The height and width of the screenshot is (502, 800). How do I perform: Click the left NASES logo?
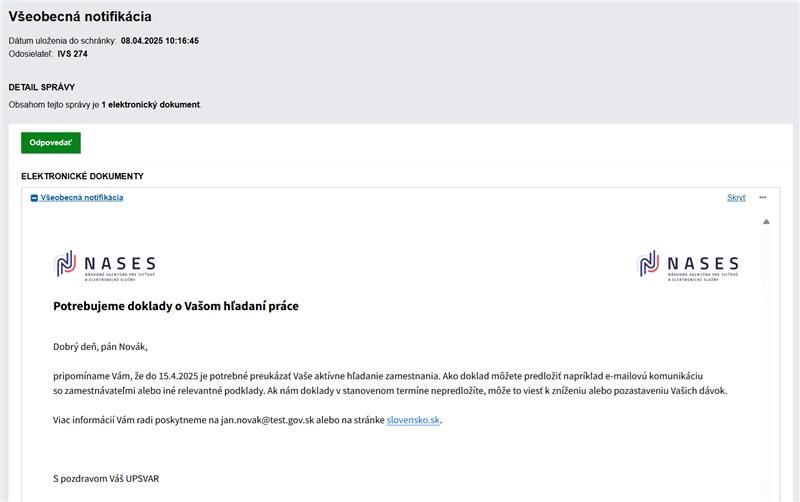[105, 265]
